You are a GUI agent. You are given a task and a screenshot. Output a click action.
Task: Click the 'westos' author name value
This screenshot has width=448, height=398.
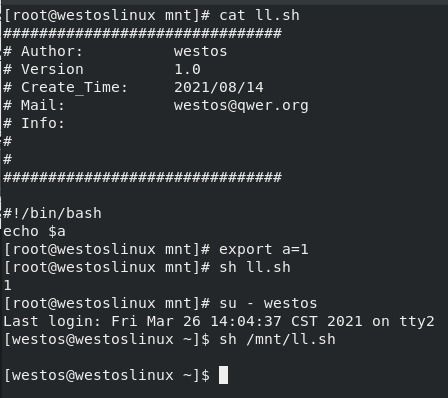[x=200, y=51]
